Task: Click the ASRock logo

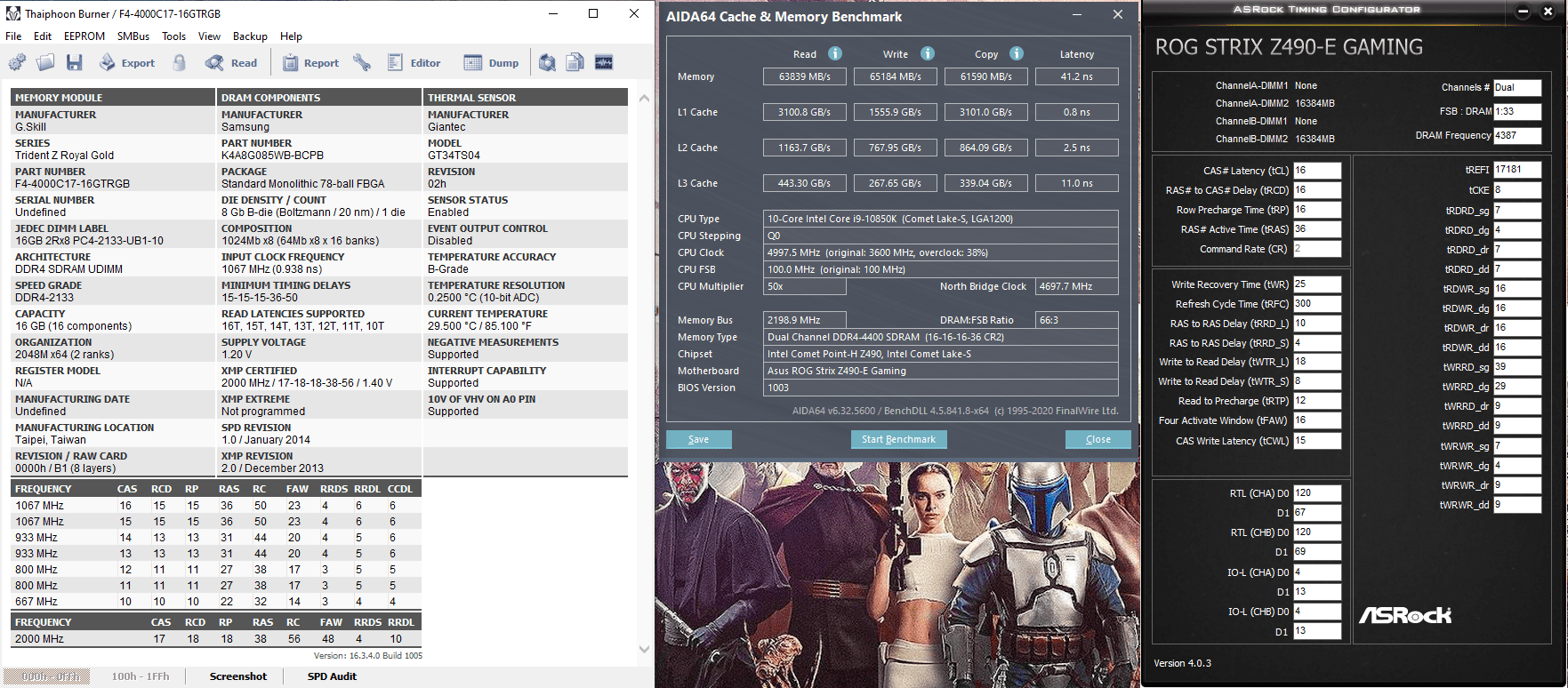Action: tap(1405, 615)
